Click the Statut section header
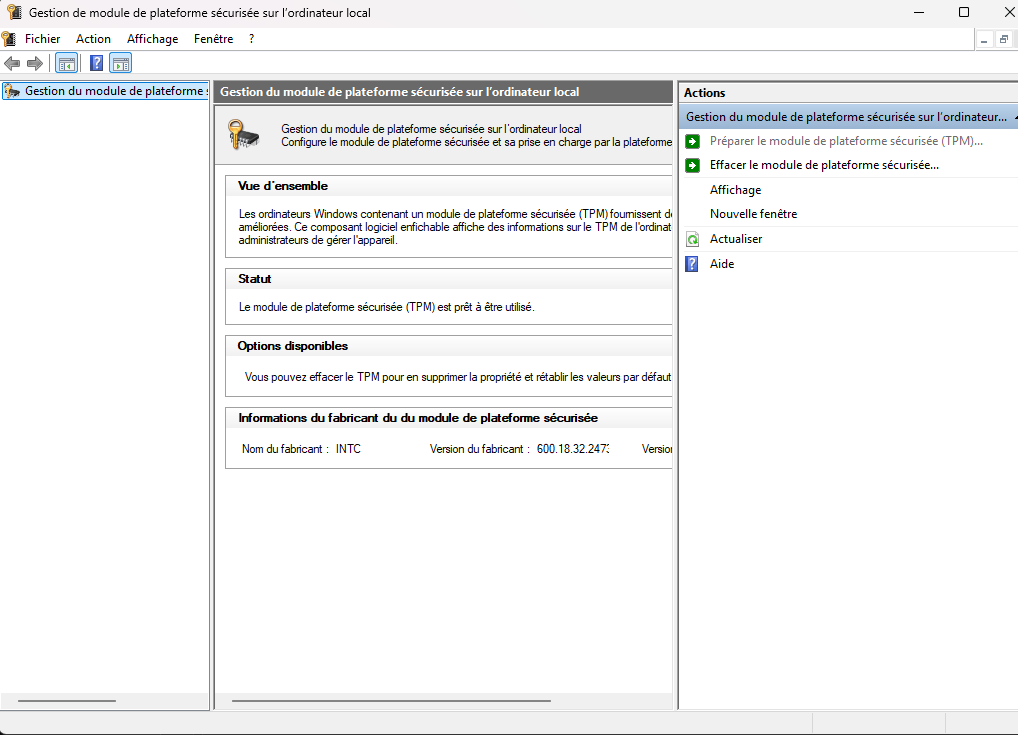The width and height of the screenshot is (1018, 735). [449, 279]
